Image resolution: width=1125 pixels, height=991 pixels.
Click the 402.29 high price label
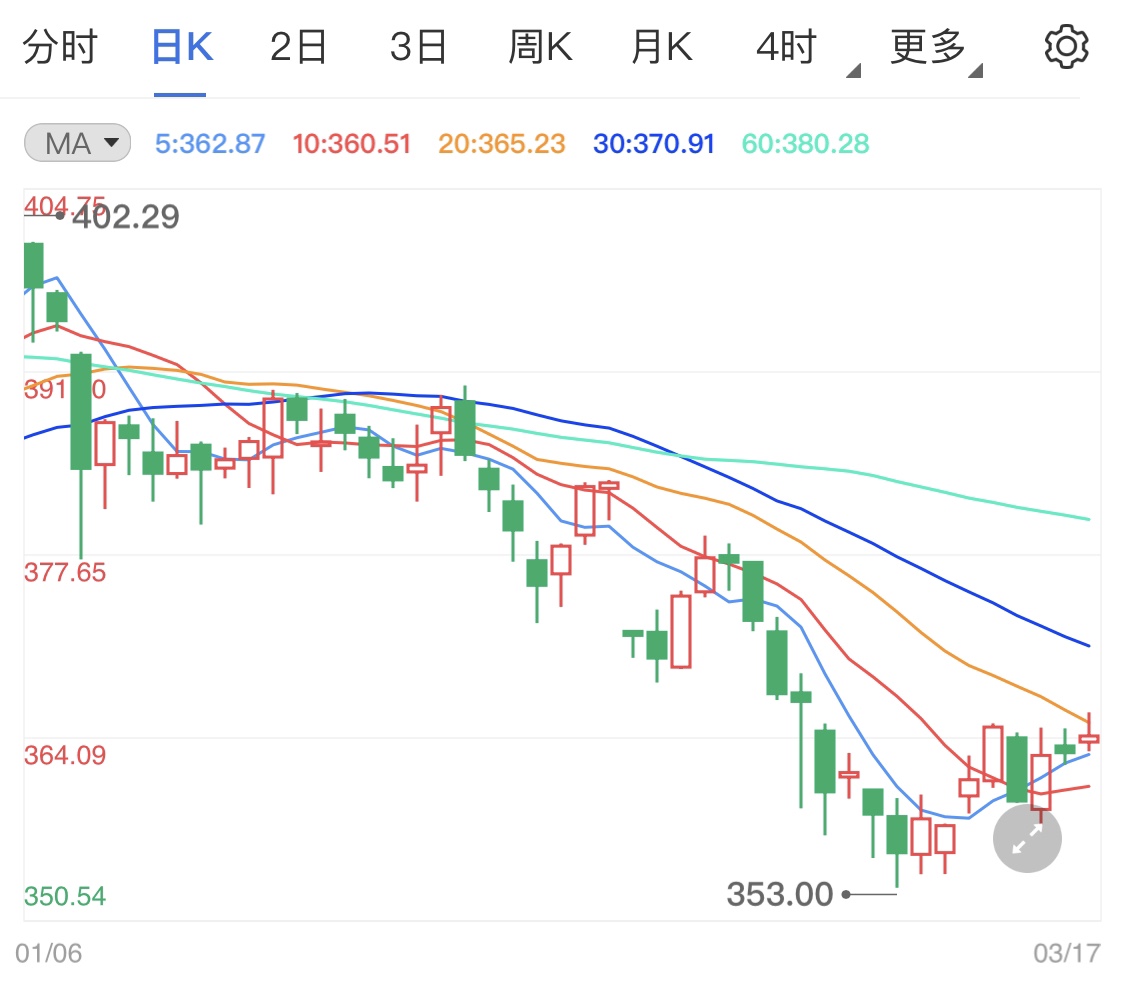pos(126,217)
